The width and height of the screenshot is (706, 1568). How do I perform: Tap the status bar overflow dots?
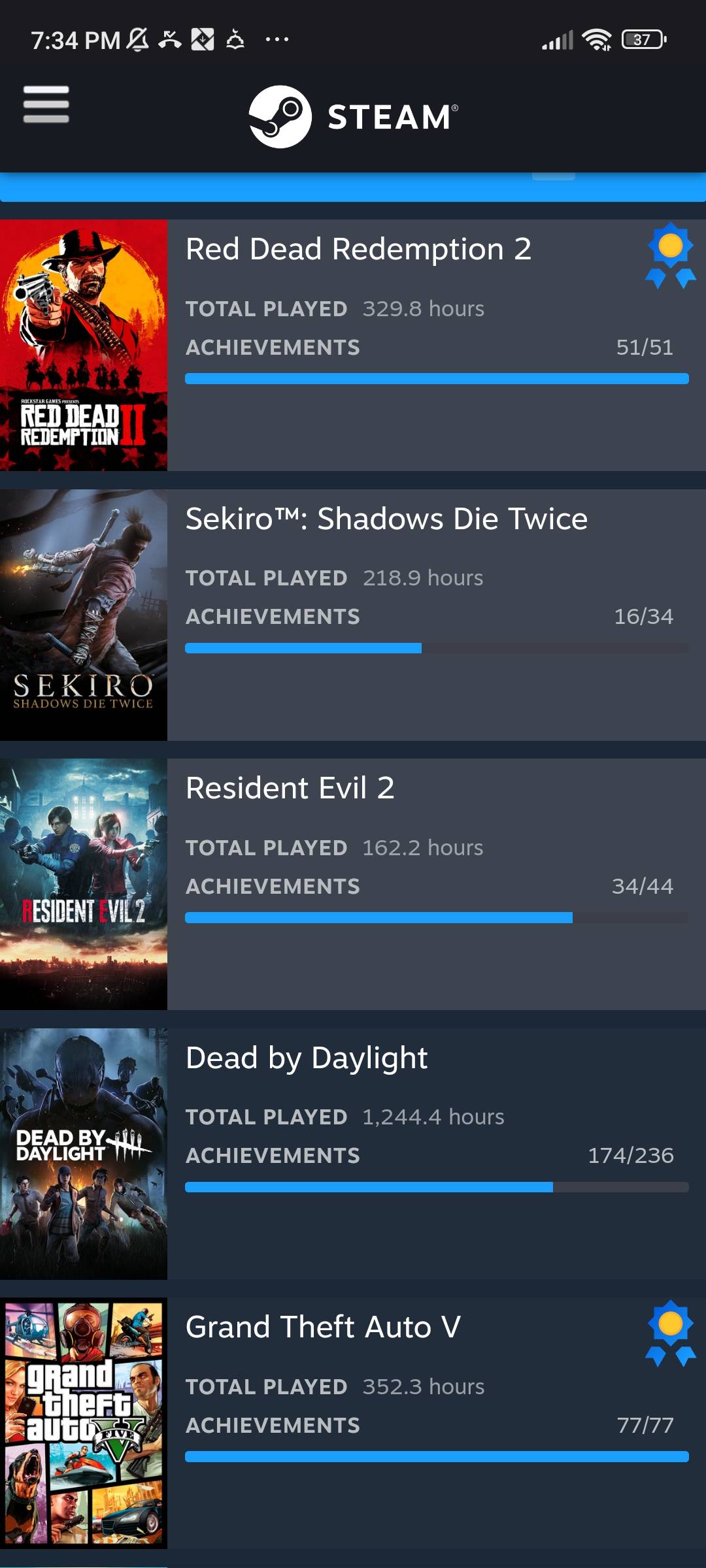tap(277, 40)
